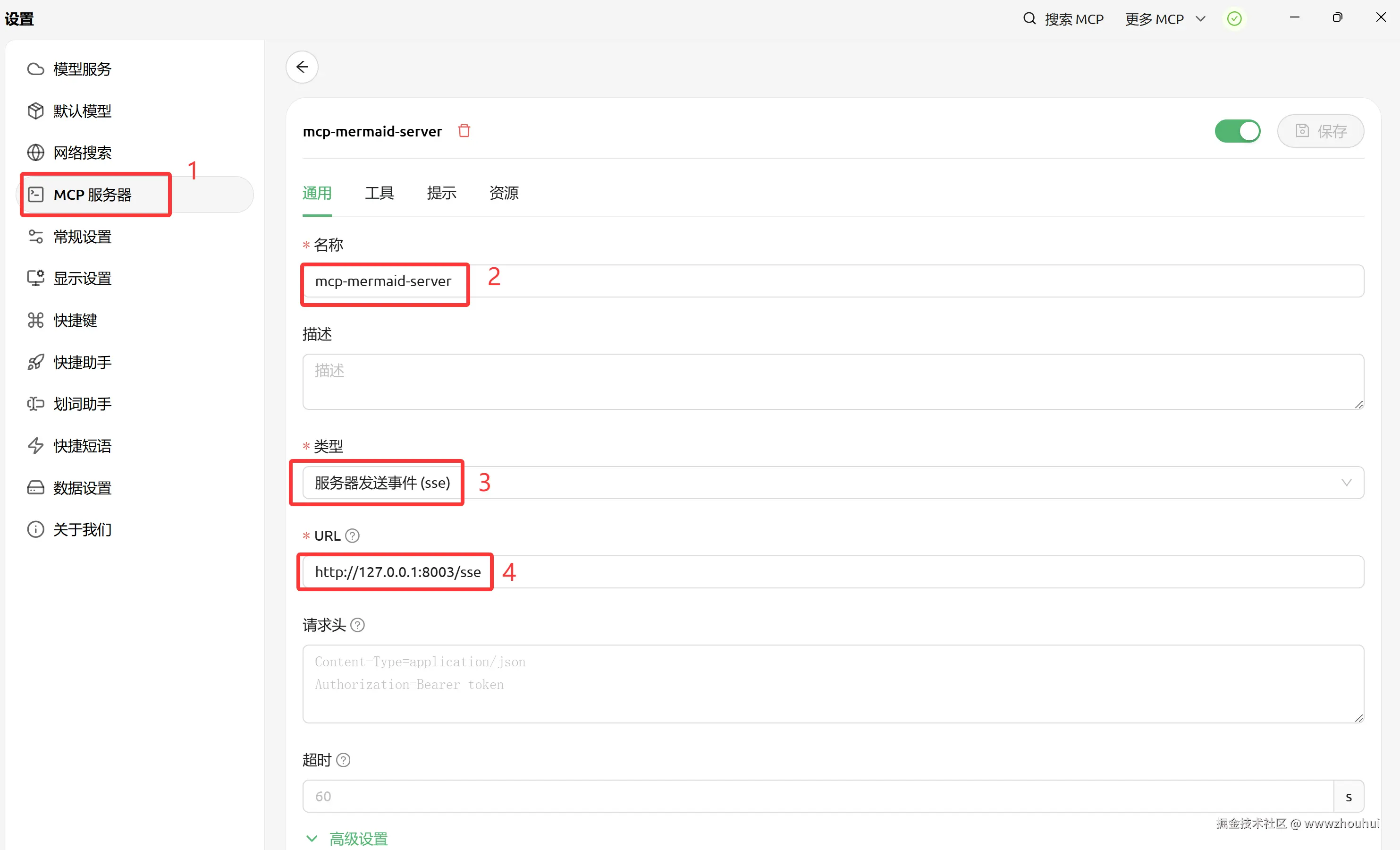Image resolution: width=1400 pixels, height=850 pixels.
Task: Click the 保存 save button
Action: click(1320, 131)
